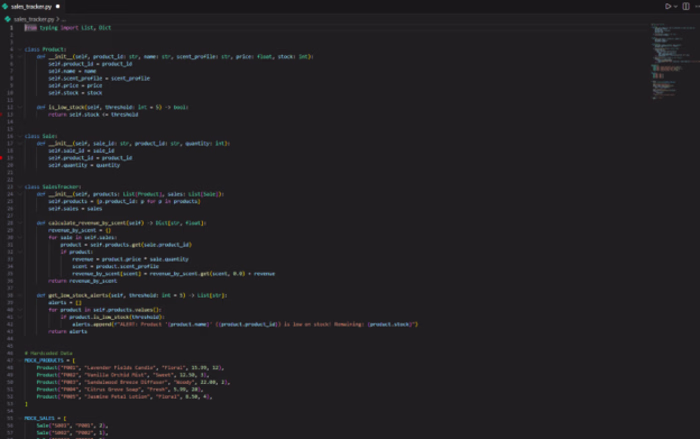This screenshot has width=700, height=439.
Task: Split the editor to the right
Action: pyautogui.click(x=686, y=6)
